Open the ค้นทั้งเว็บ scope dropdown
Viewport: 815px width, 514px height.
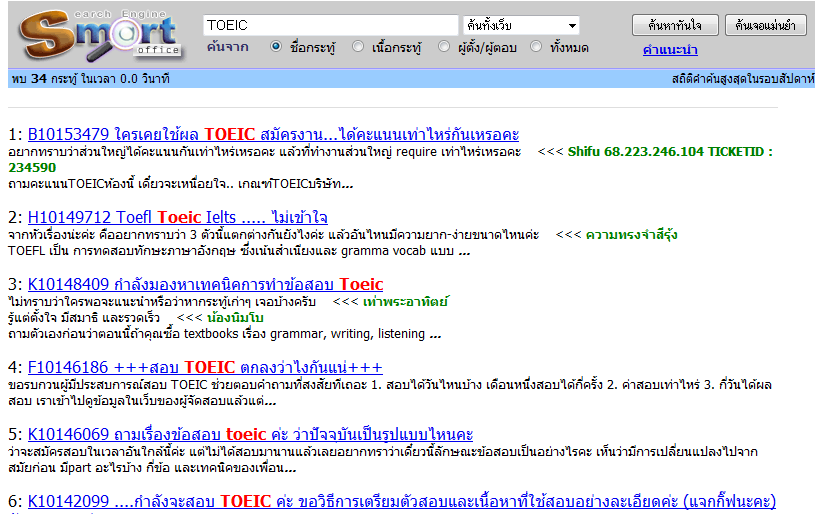(x=521, y=25)
